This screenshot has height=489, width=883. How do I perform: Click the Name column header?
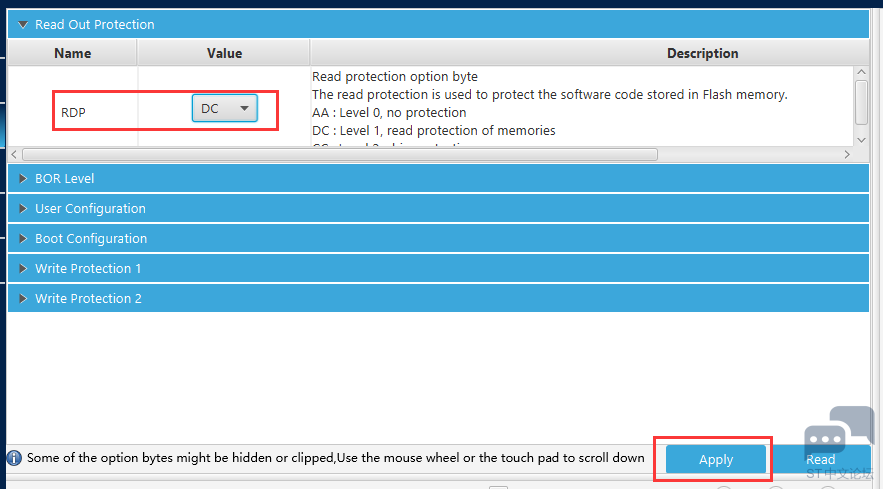(72, 53)
